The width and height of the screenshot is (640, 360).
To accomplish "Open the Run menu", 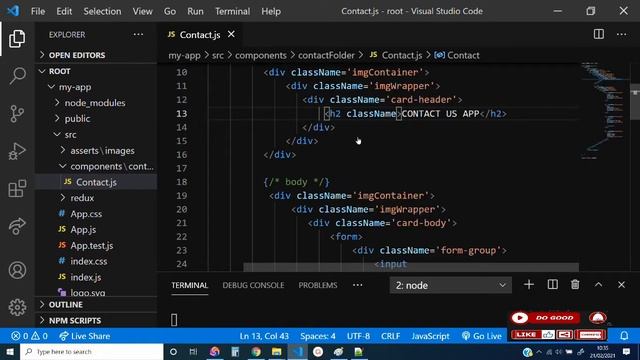I will tap(195, 11).
